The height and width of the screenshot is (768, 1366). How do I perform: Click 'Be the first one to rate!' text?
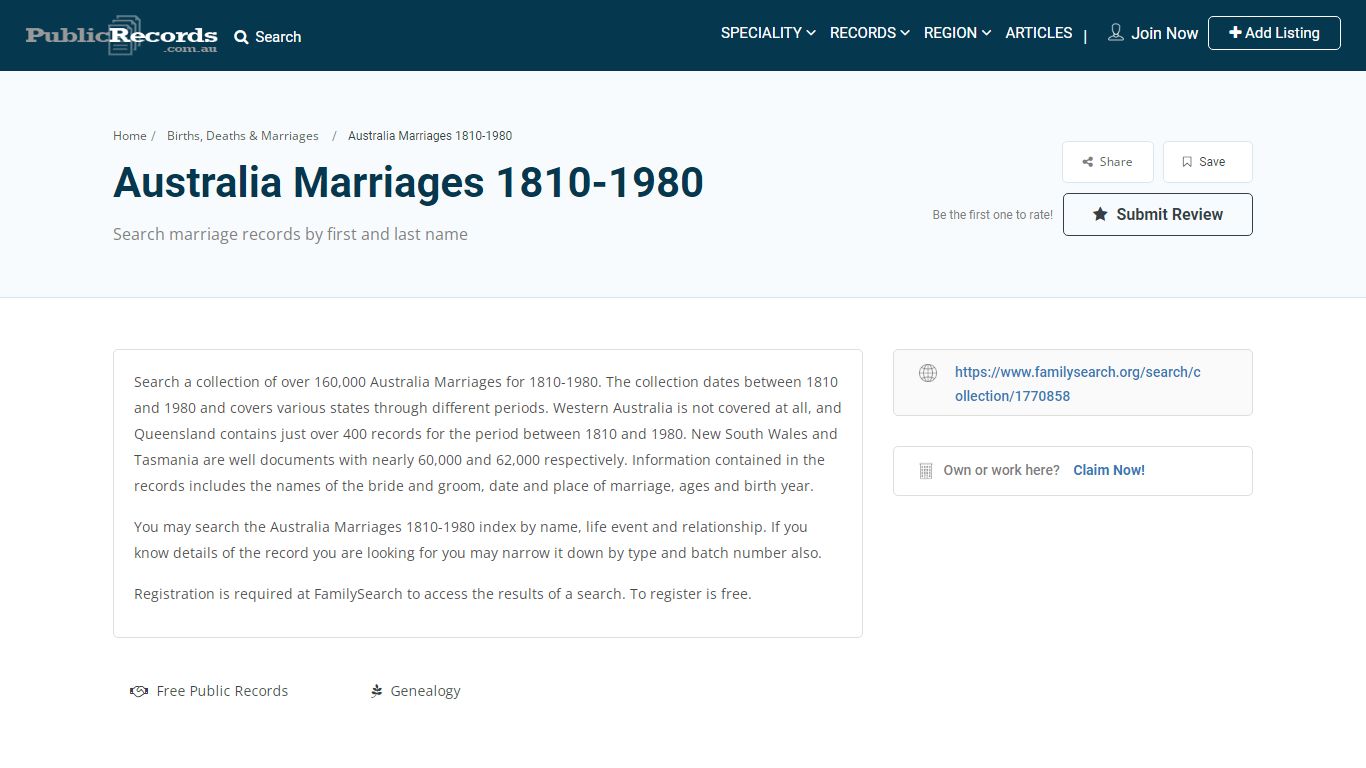click(992, 215)
